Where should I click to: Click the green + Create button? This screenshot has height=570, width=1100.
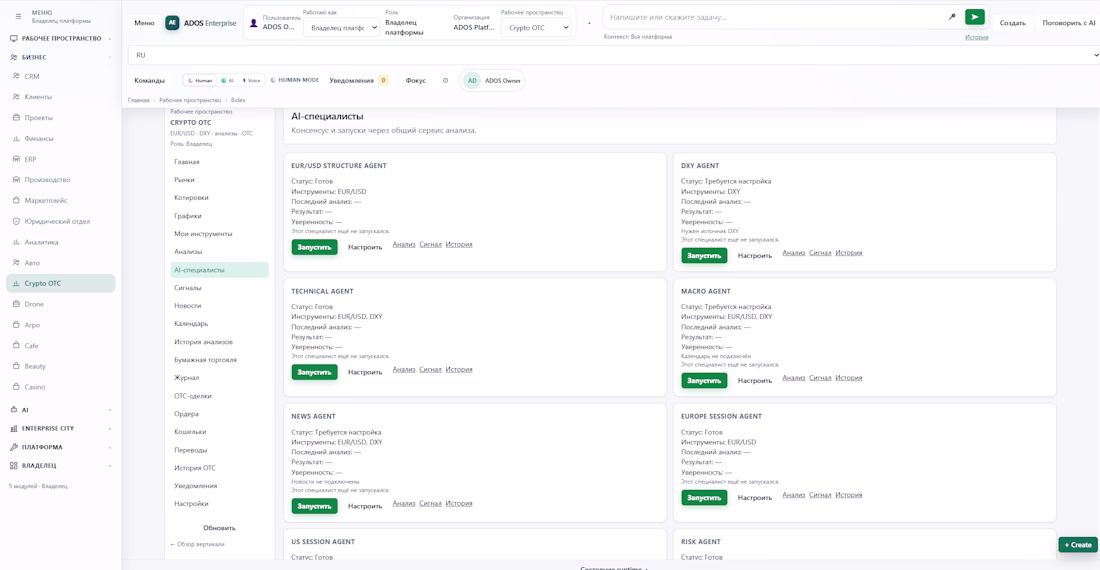1078,545
